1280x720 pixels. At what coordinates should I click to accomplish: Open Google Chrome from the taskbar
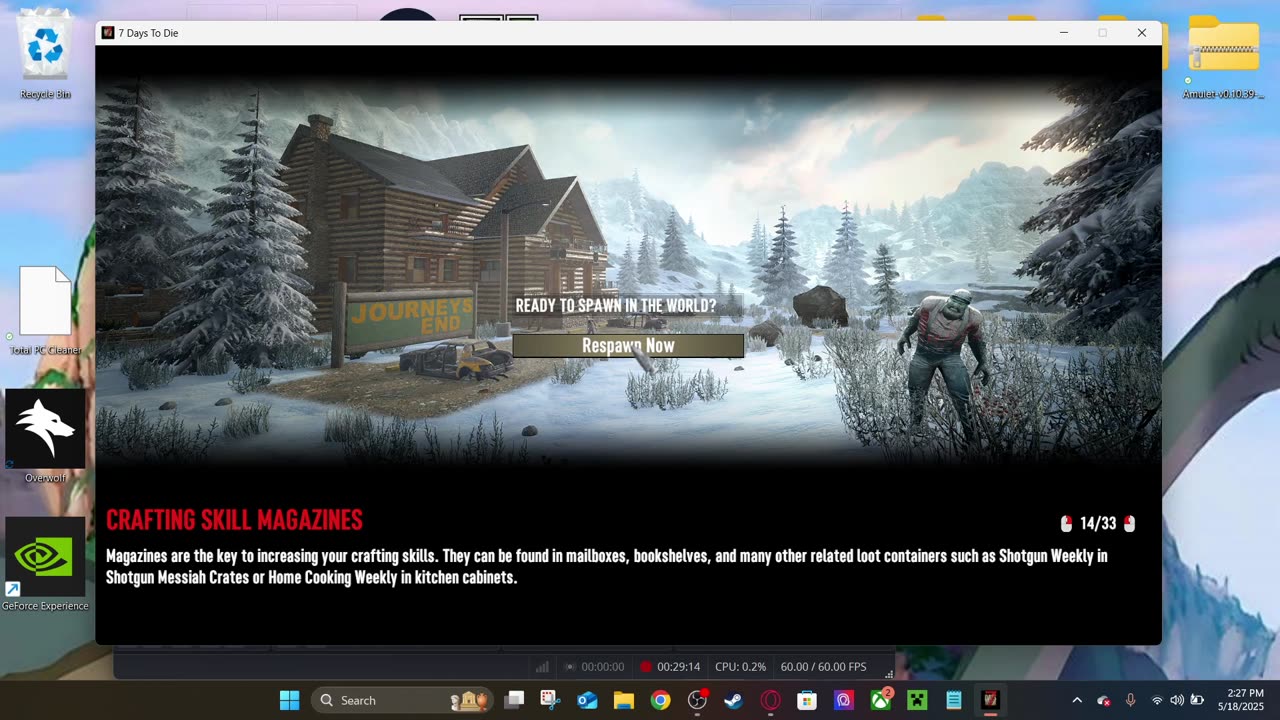point(660,700)
